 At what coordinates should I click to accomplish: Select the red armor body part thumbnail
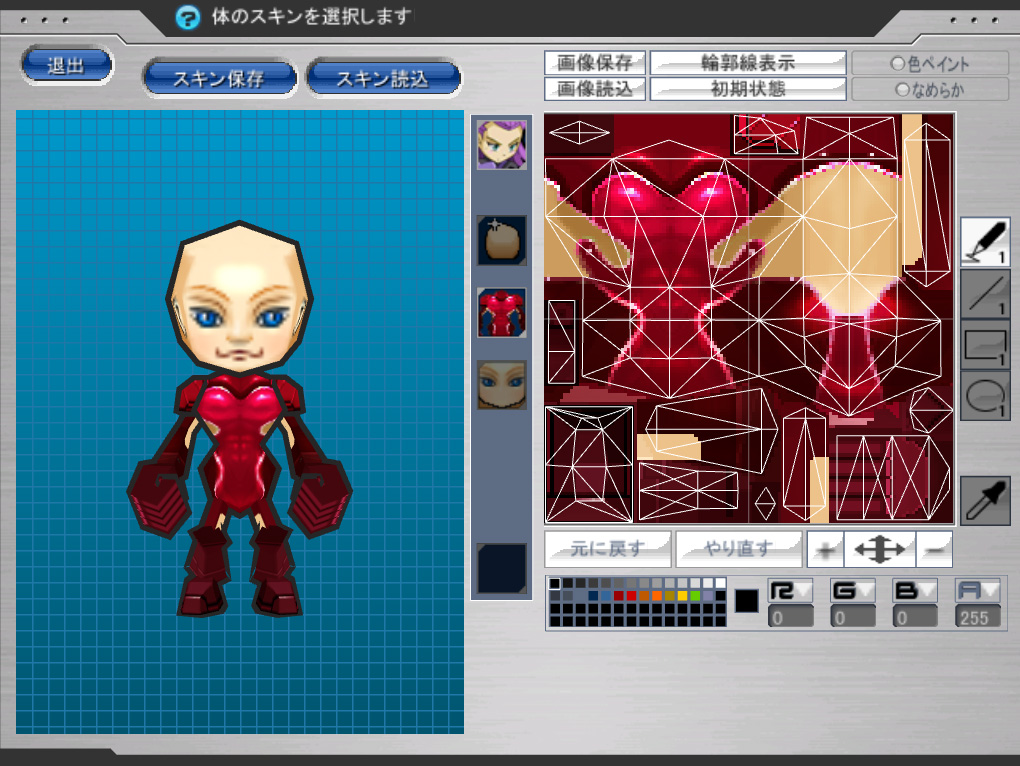(x=502, y=313)
